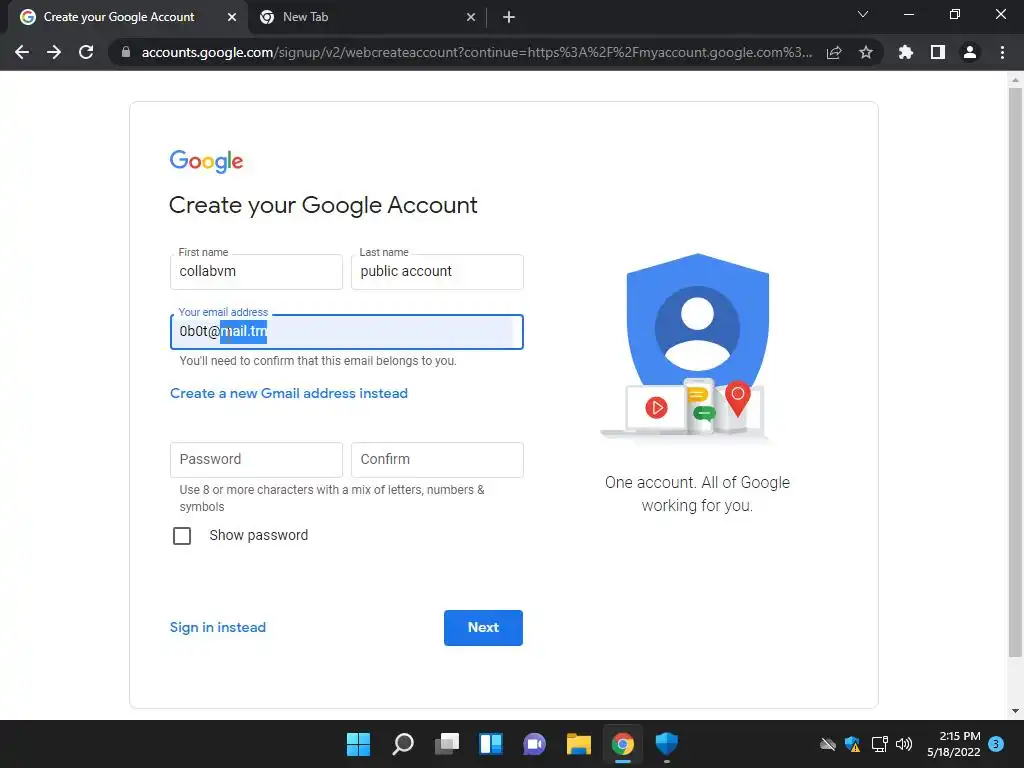Click the scrollbar up arrow
The image size is (1024, 768).
[1015, 80]
